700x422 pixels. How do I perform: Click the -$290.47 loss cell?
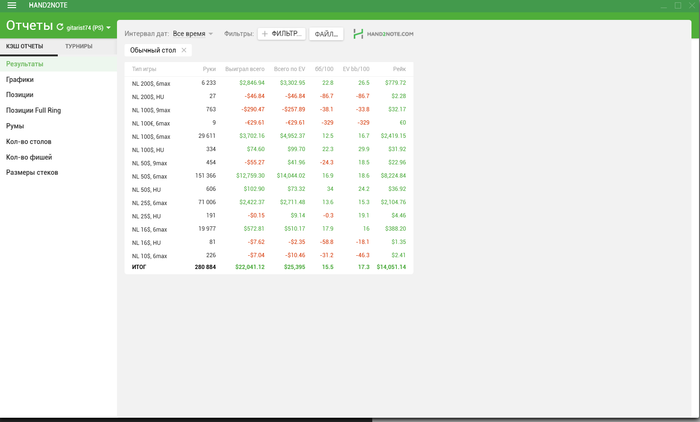(253, 109)
